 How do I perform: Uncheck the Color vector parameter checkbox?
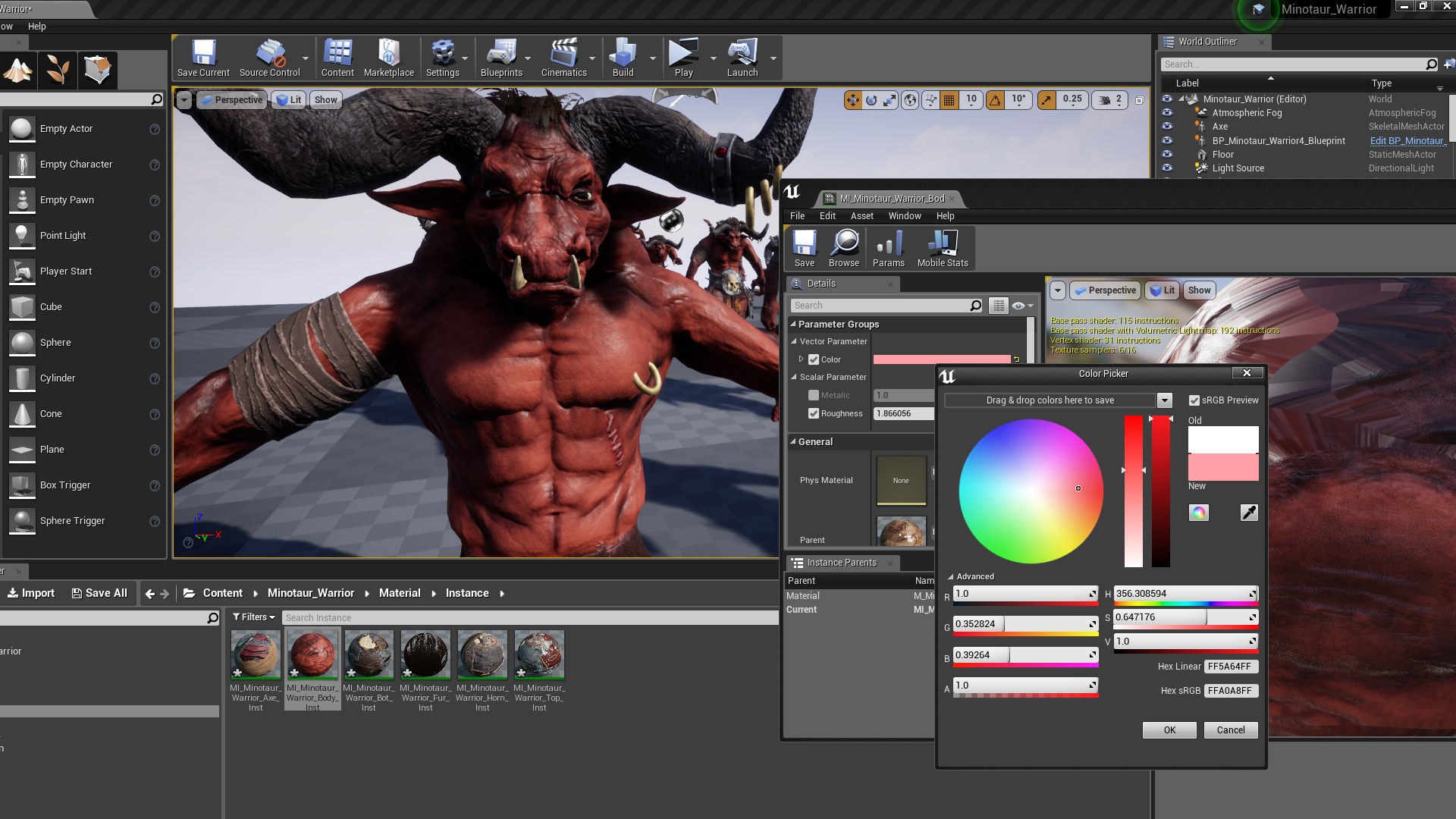tap(814, 359)
